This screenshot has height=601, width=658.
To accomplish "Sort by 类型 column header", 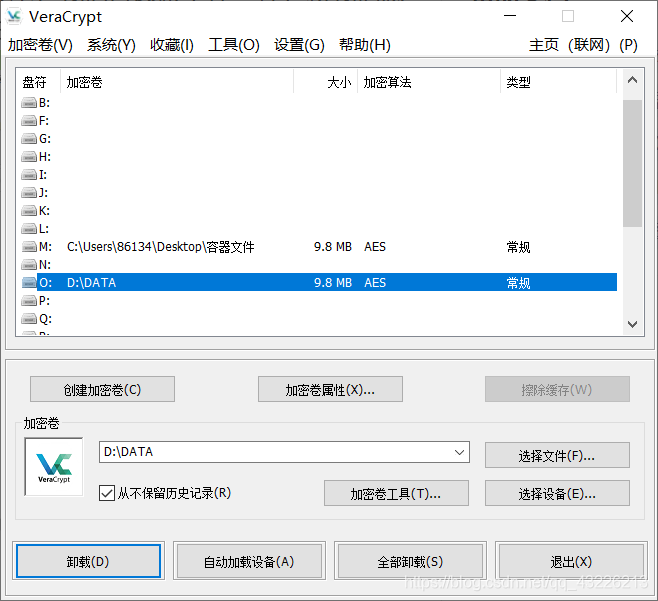I will tap(559, 82).
